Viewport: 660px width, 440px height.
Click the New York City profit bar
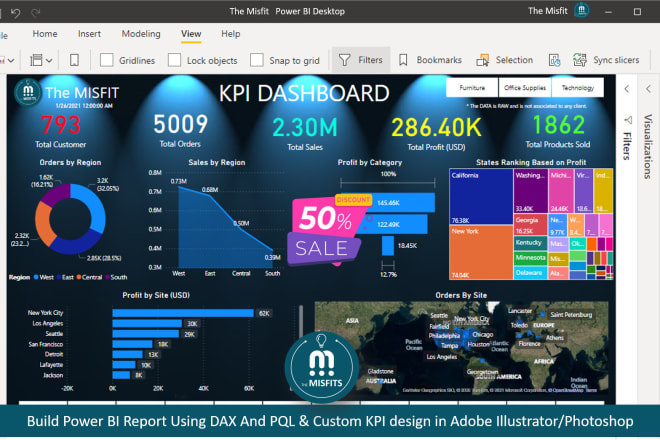pyautogui.click(x=183, y=313)
